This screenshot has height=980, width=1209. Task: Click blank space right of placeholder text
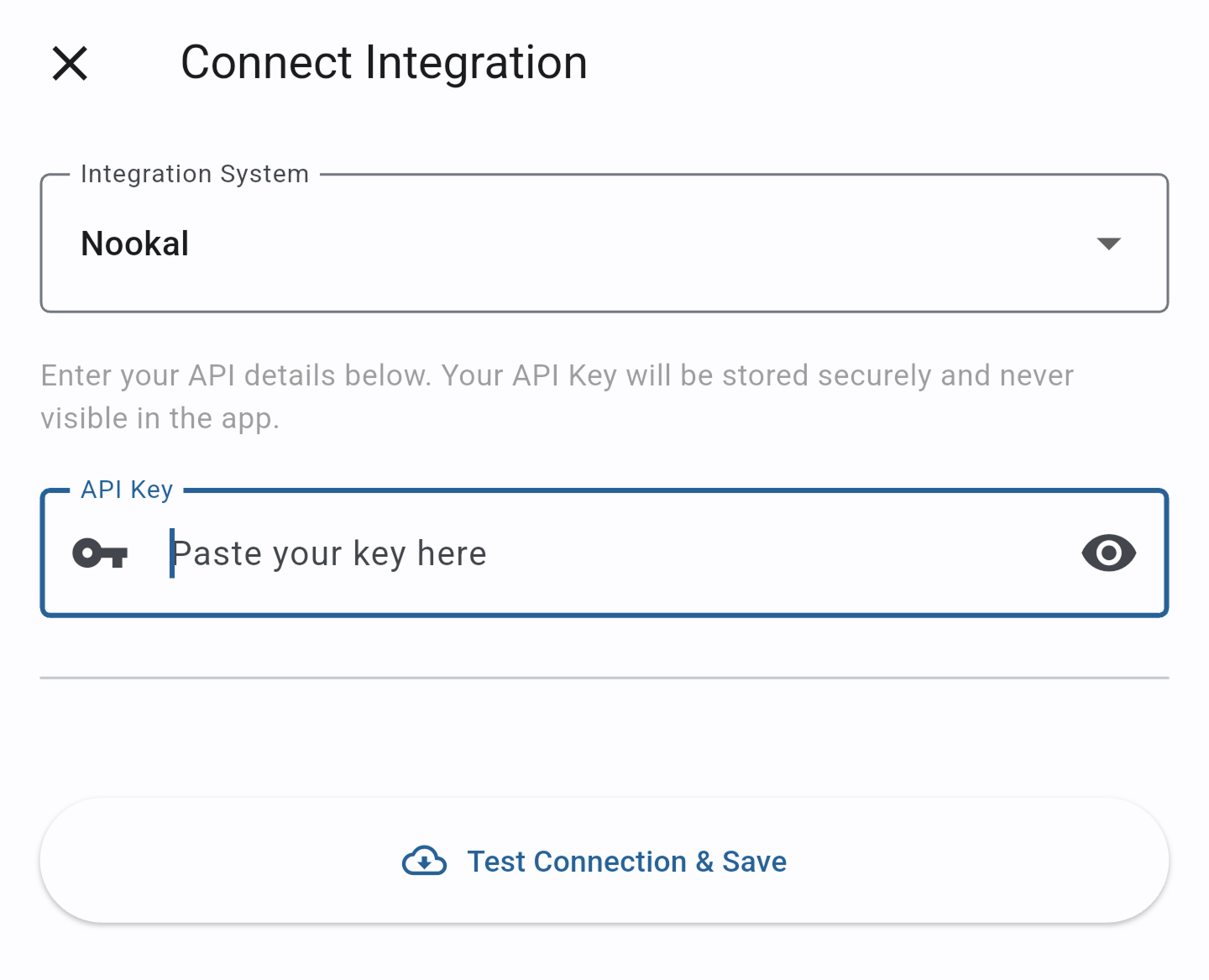click(x=781, y=553)
